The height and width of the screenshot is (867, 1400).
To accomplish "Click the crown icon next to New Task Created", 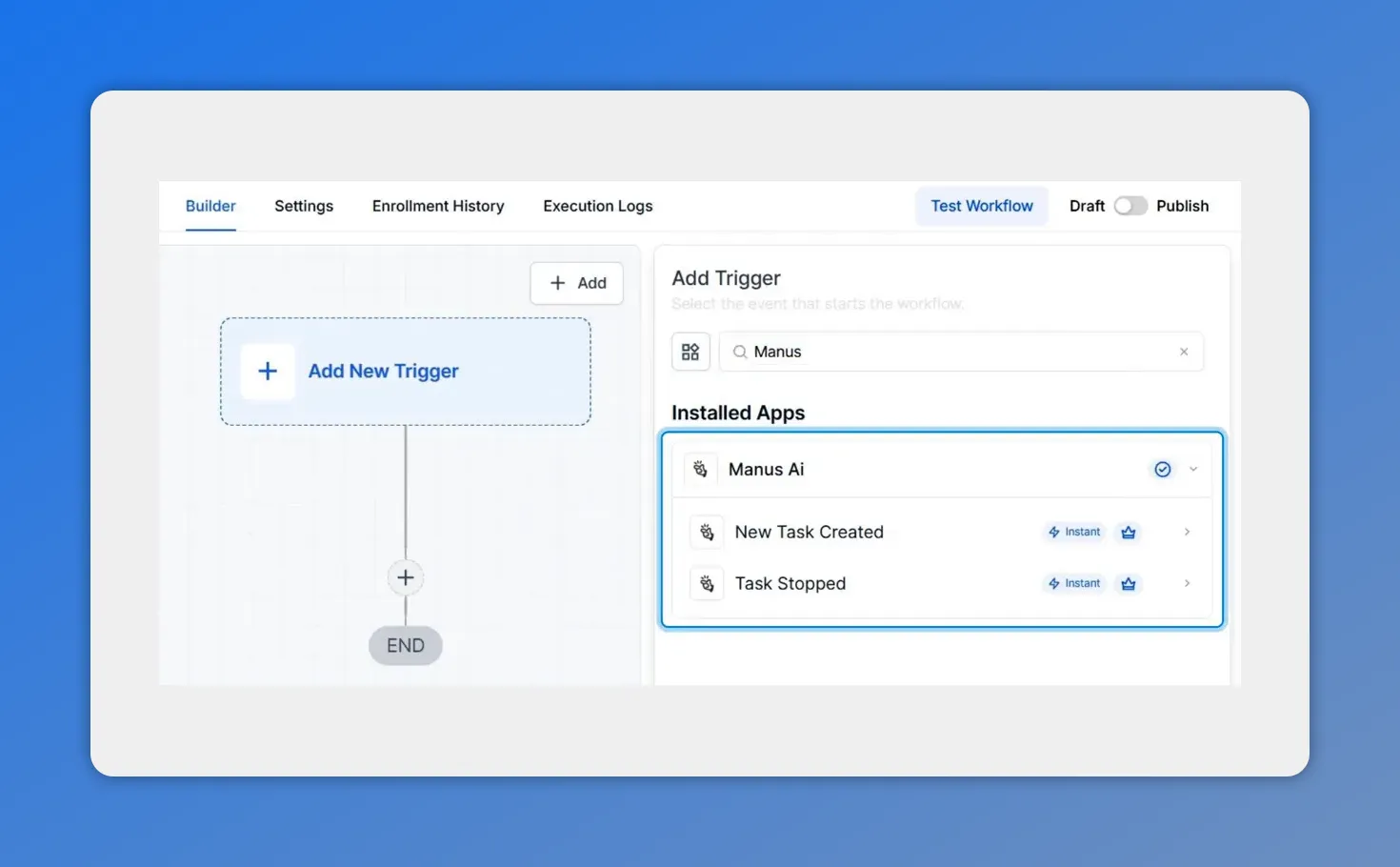I will tap(1128, 532).
